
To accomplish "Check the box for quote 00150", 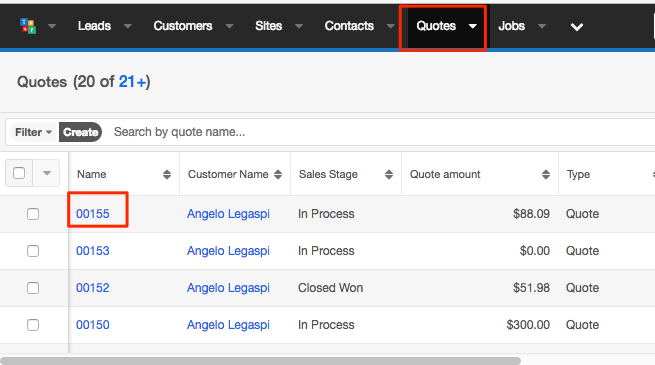I will pyautogui.click(x=33, y=325).
